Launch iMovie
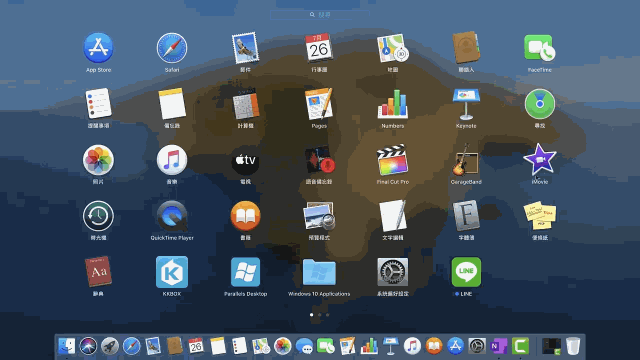 tap(540, 160)
